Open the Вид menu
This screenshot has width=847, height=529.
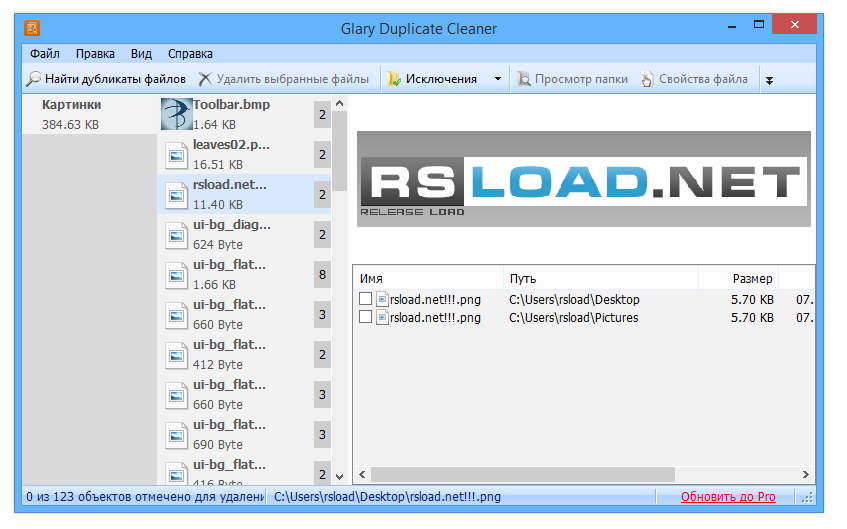click(141, 54)
